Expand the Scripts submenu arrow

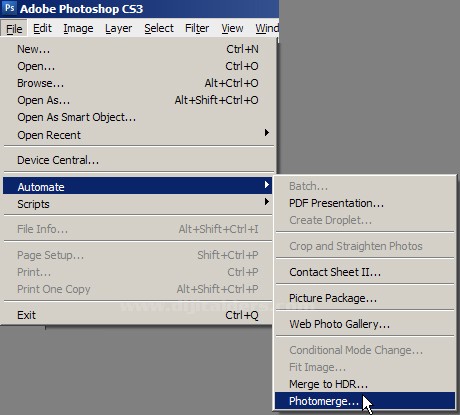click(x=266, y=202)
